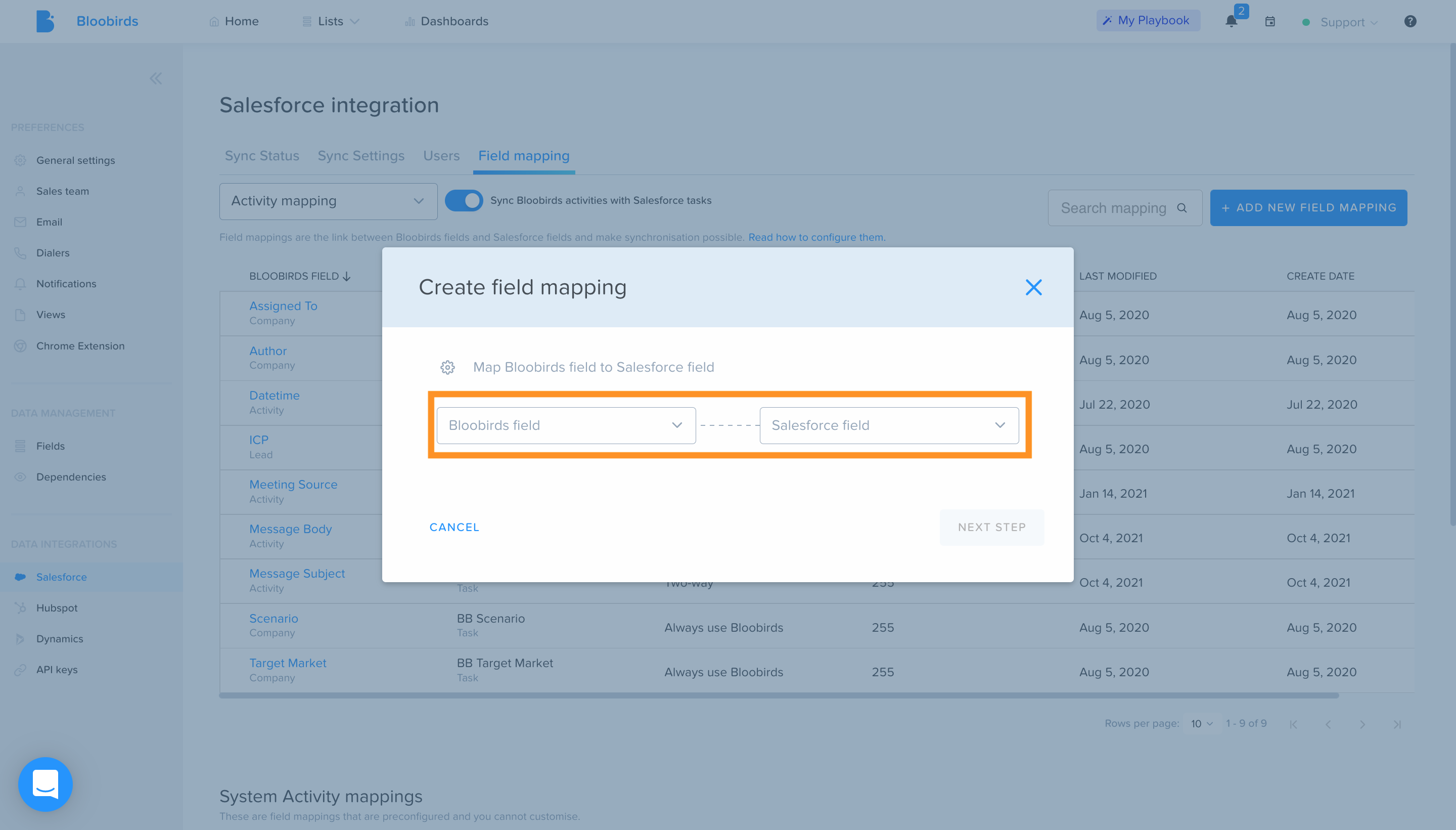Viewport: 1456px width, 830px height.
Task: Open the ICP field link
Action: pos(259,440)
